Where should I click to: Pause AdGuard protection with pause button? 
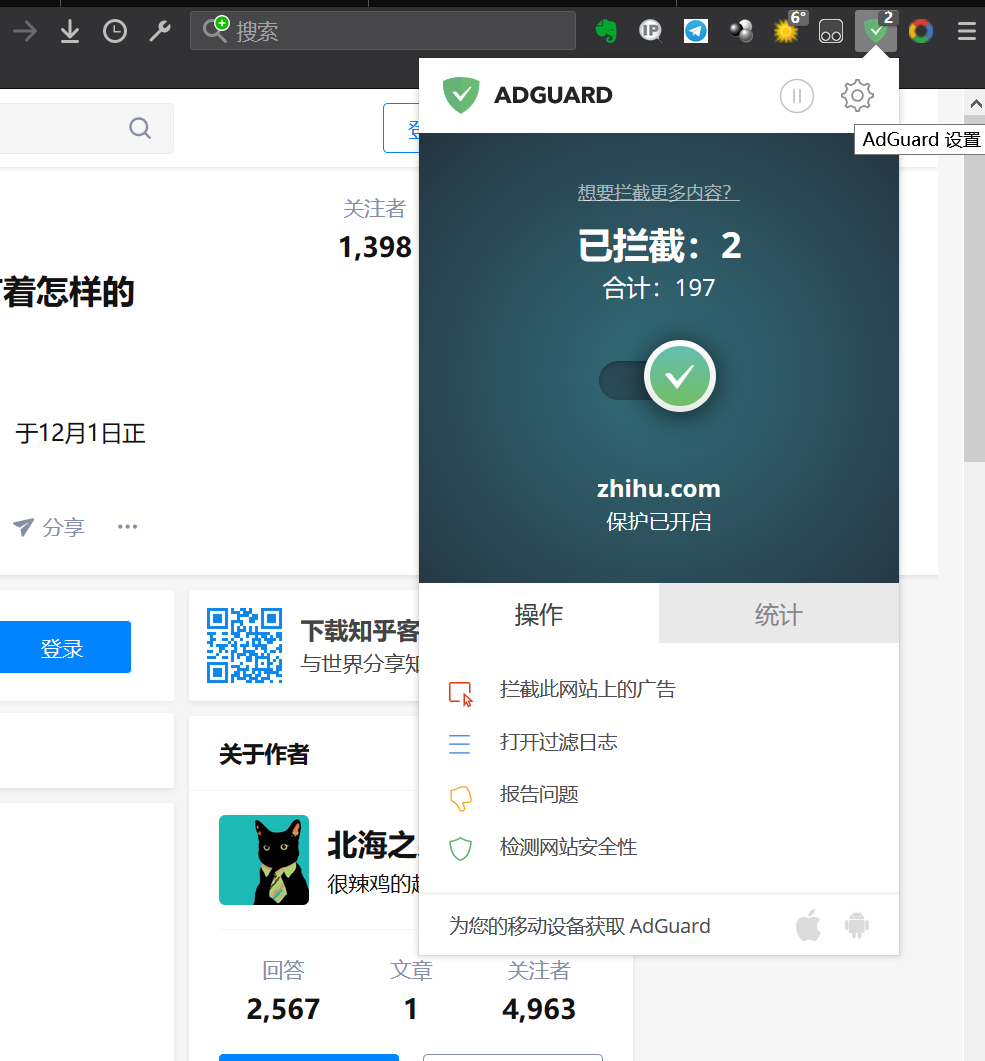click(x=797, y=96)
